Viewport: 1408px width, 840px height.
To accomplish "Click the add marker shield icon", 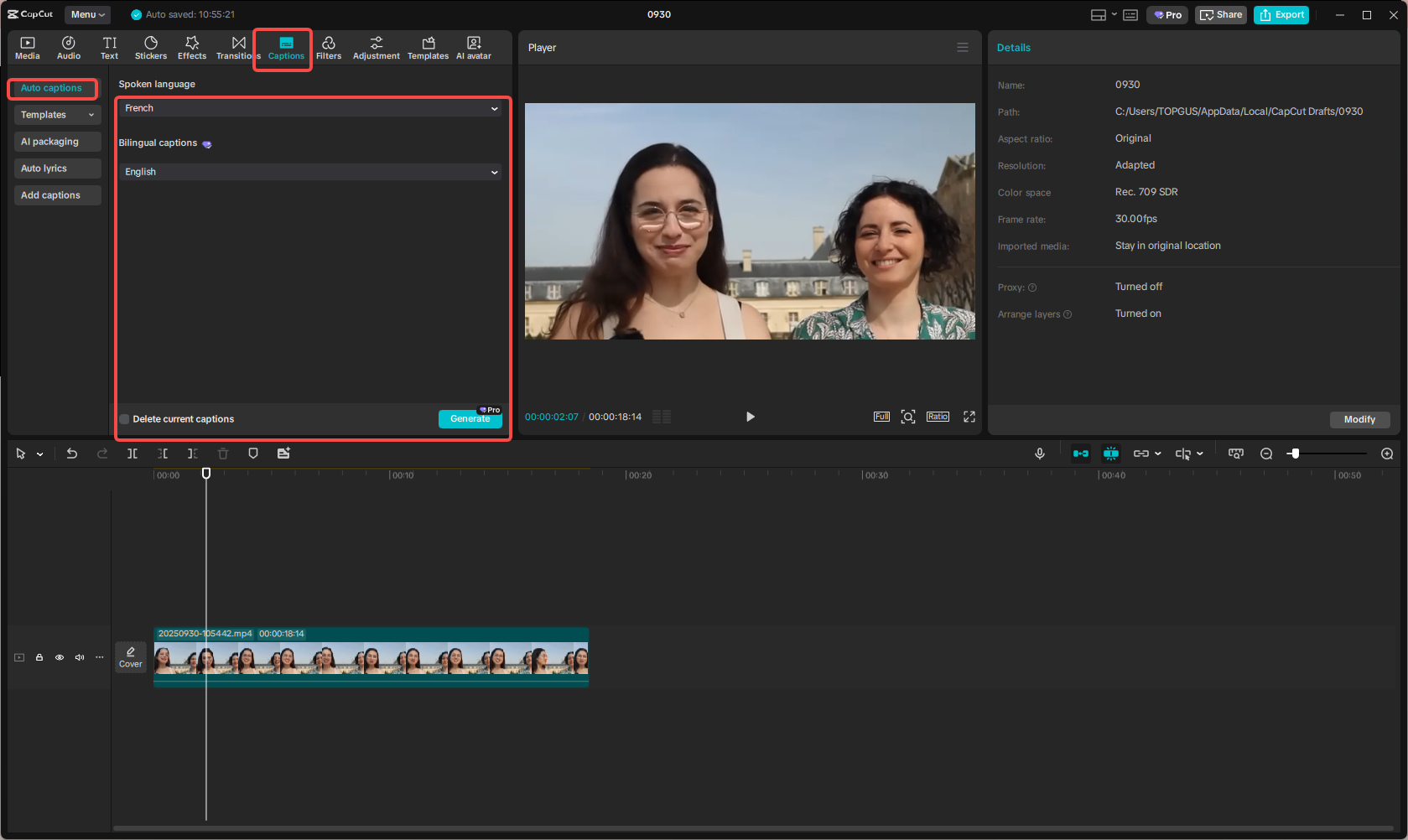I will click(253, 454).
